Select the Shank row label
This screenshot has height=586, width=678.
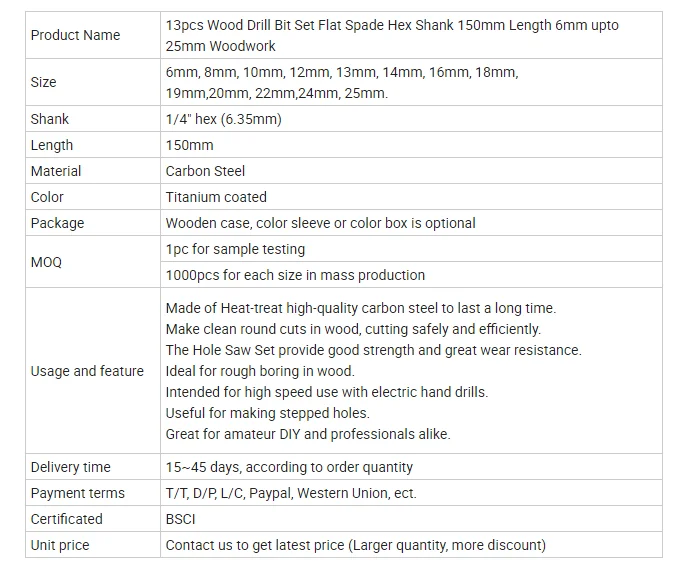point(50,119)
